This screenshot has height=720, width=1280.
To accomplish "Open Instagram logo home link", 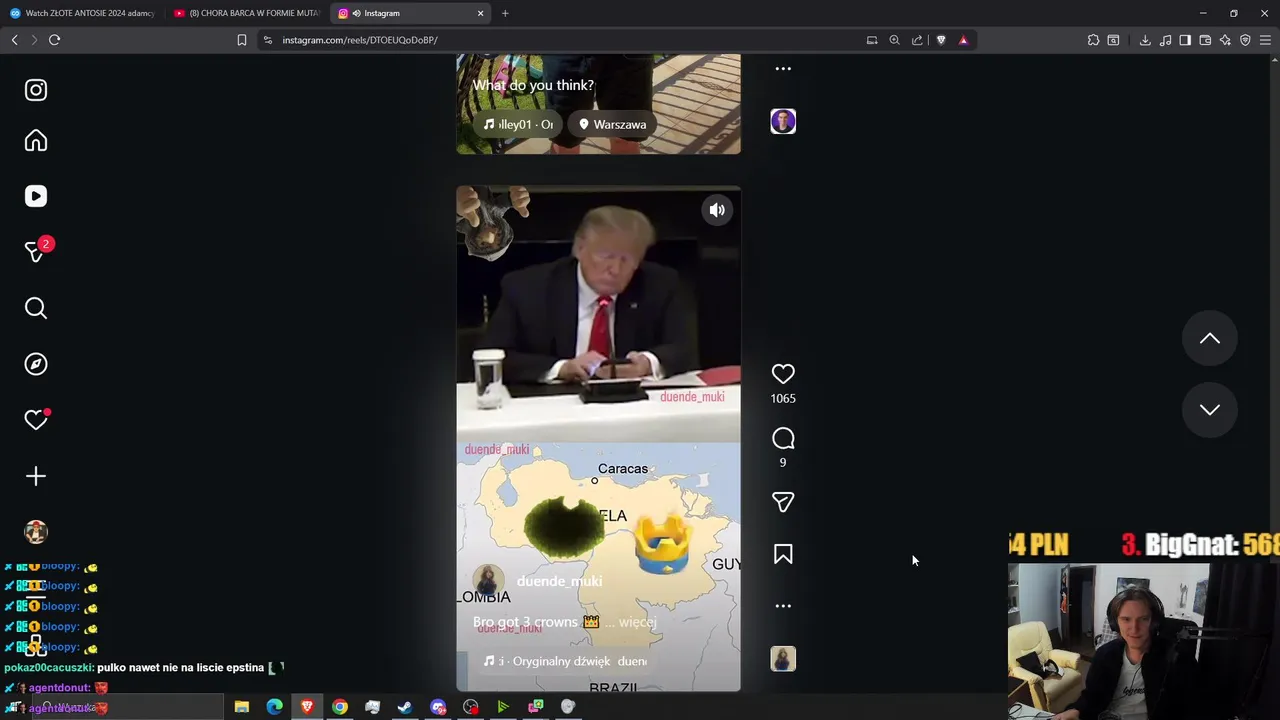I will [36, 90].
